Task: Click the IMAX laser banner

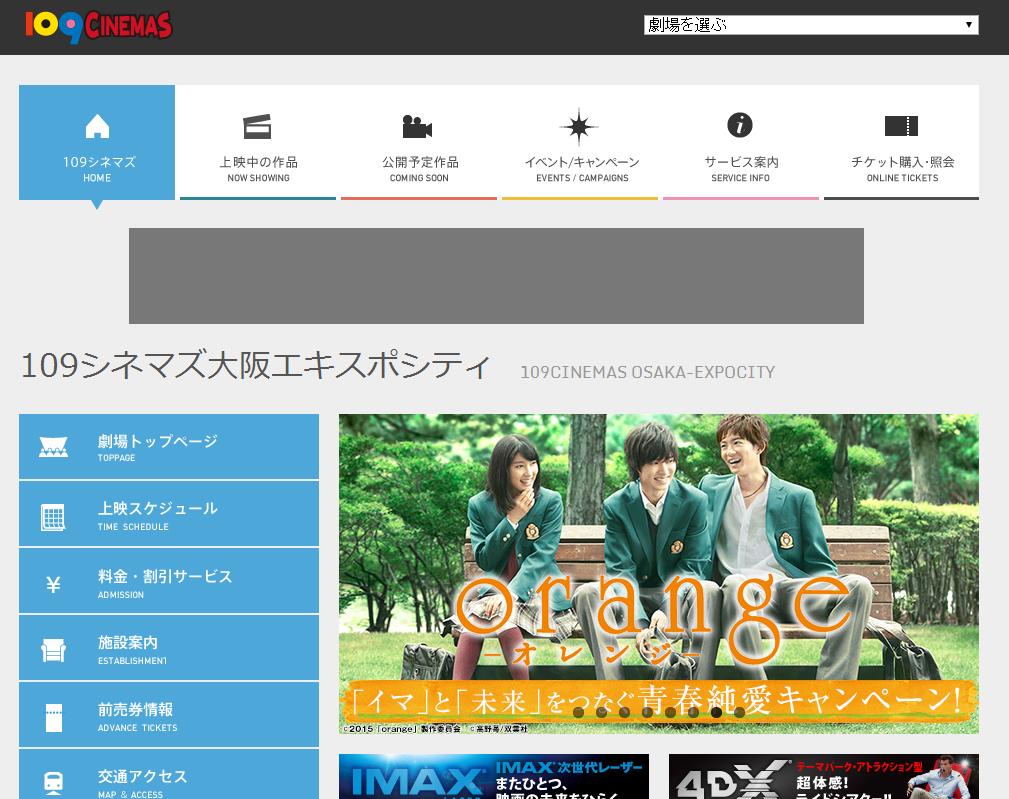Action: [494, 776]
